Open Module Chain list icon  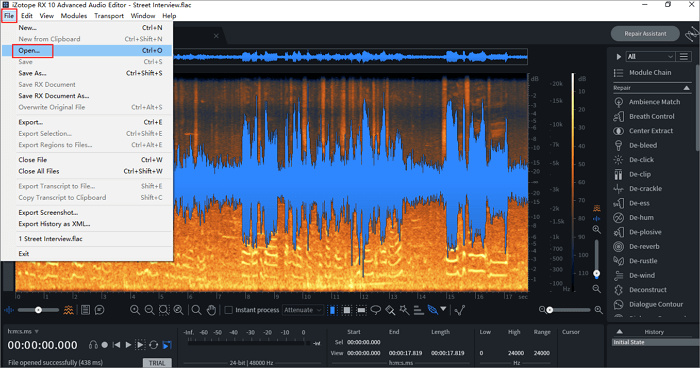click(618, 73)
